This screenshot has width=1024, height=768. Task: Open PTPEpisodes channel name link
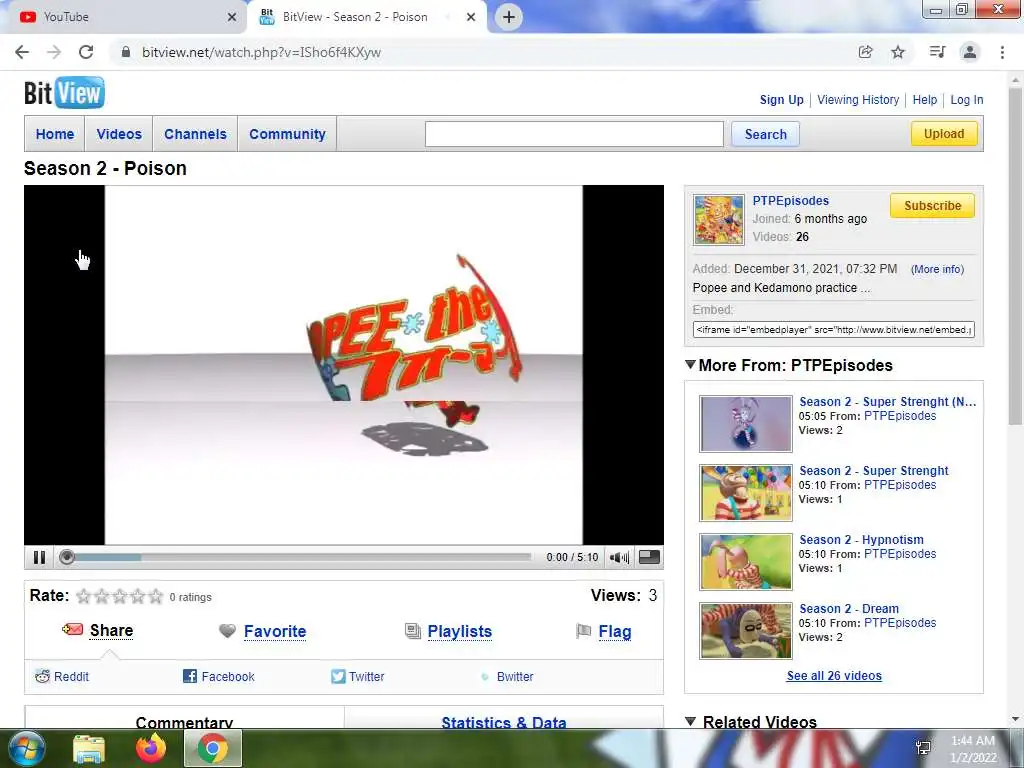[x=790, y=200]
